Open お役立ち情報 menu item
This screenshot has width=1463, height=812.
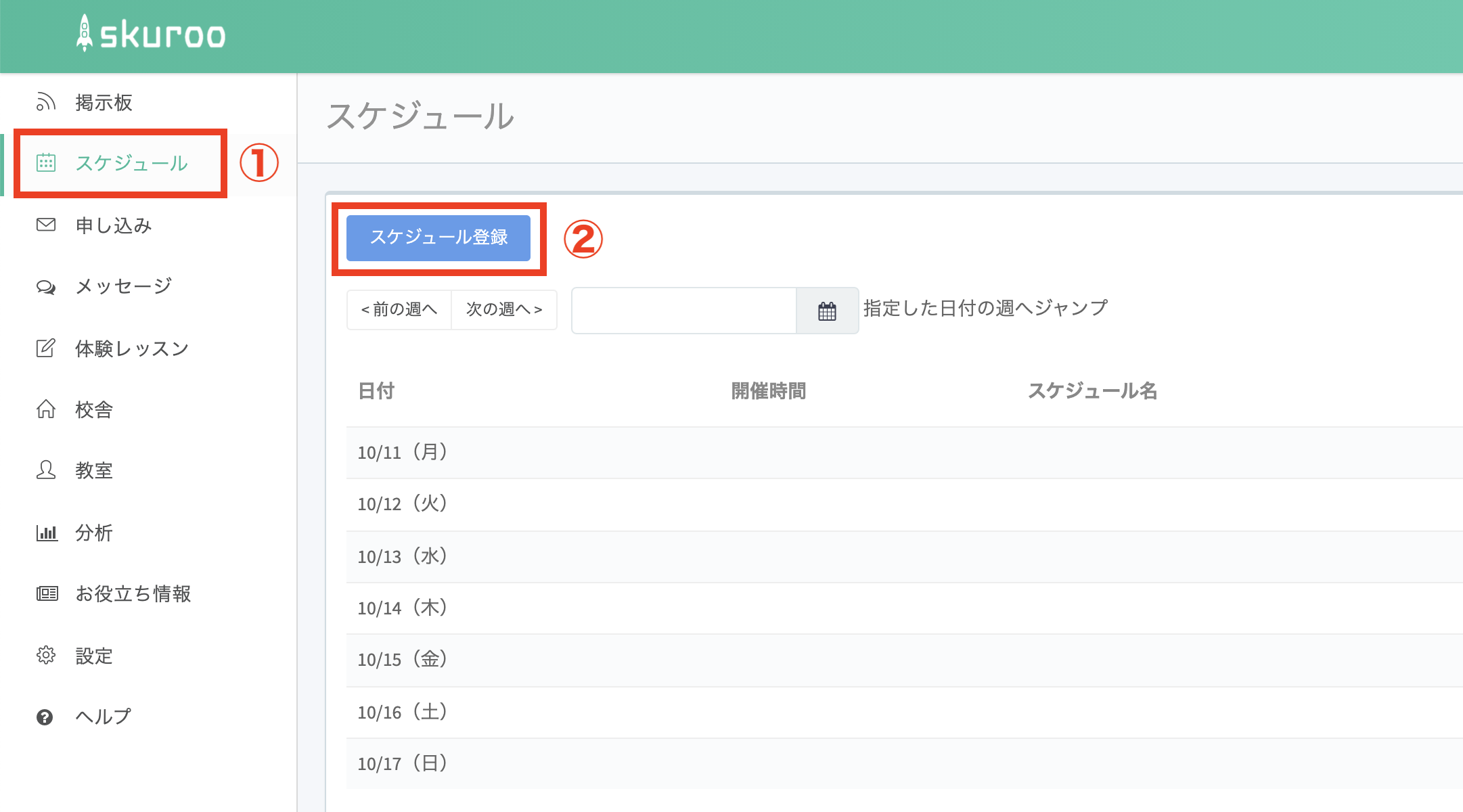pyautogui.click(x=133, y=593)
